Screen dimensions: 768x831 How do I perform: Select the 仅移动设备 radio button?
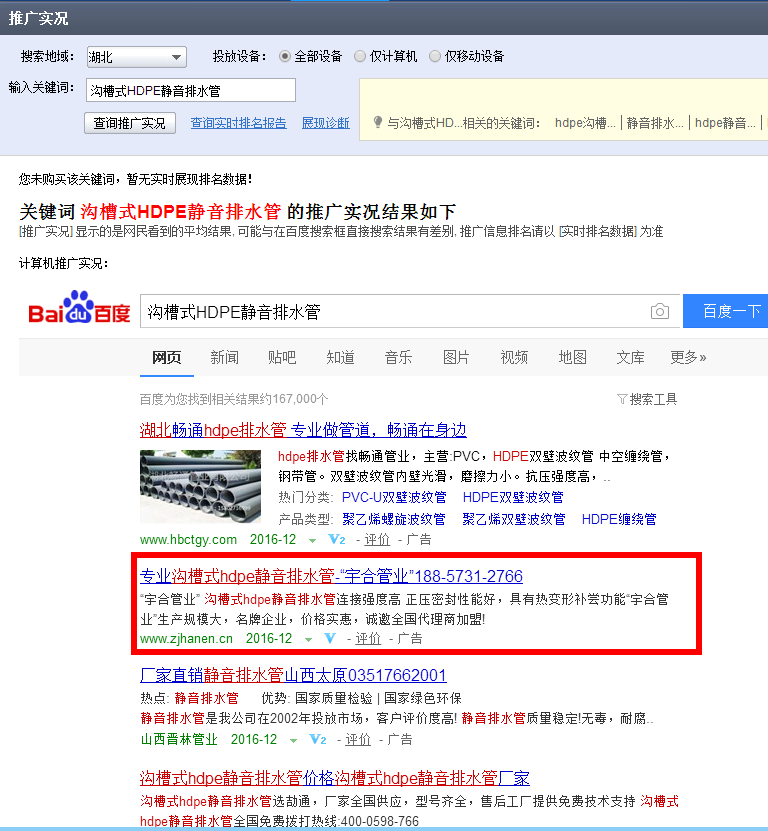[x=435, y=56]
